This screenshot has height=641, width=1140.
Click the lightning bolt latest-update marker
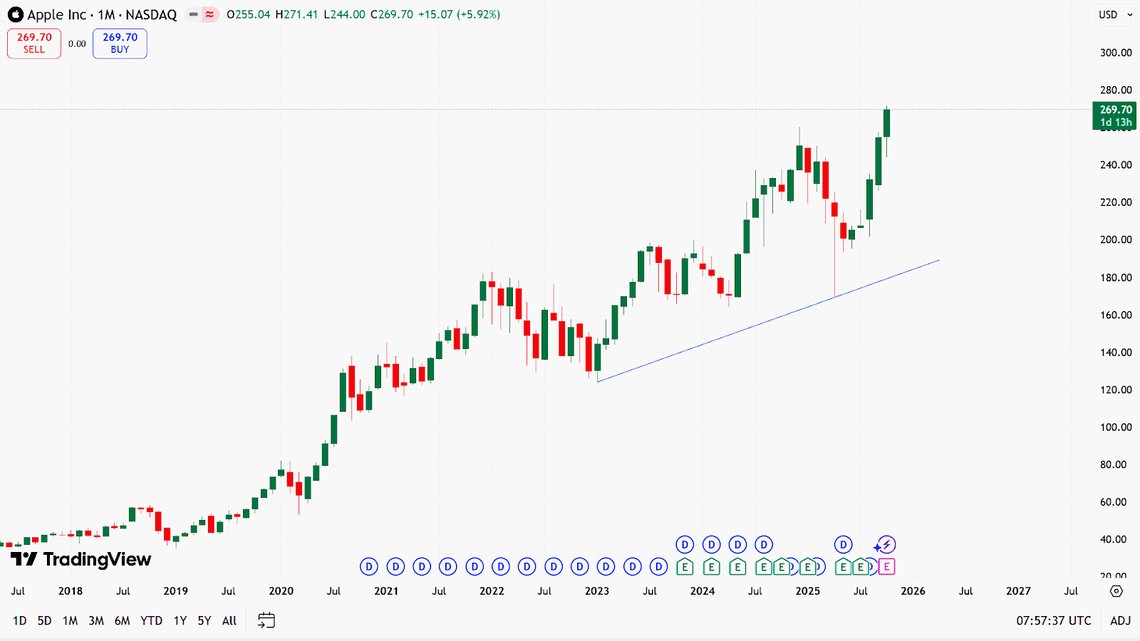click(x=885, y=545)
